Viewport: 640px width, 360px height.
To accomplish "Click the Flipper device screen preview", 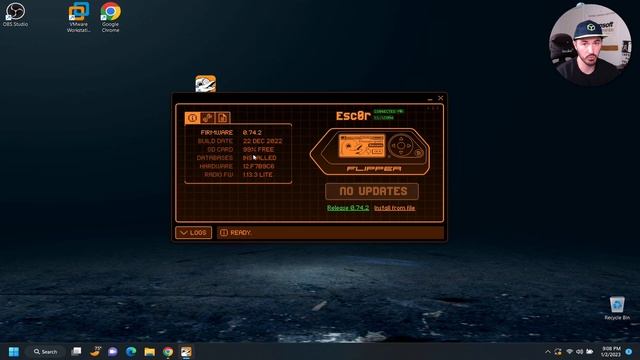I will pyautogui.click(x=362, y=146).
